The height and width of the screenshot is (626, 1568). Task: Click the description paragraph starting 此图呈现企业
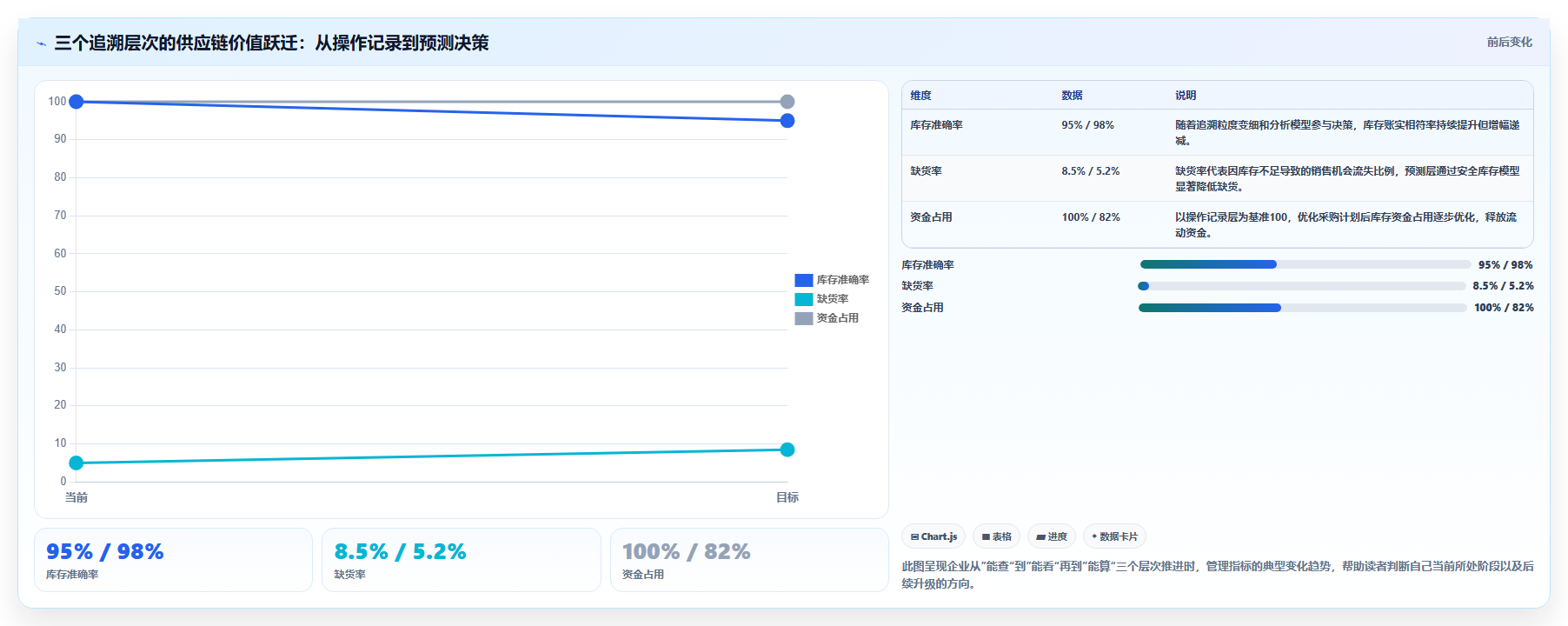pyautogui.click(x=1217, y=575)
